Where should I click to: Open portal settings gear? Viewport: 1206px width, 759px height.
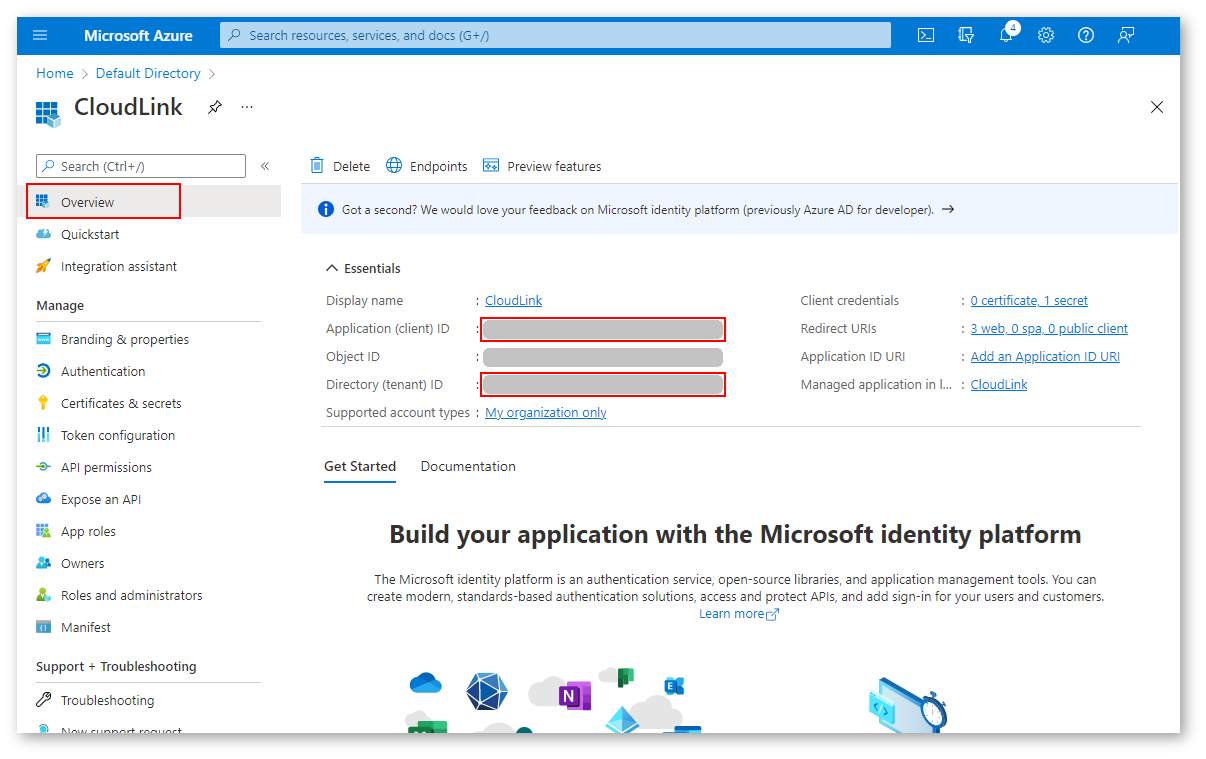coord(1046,35)
